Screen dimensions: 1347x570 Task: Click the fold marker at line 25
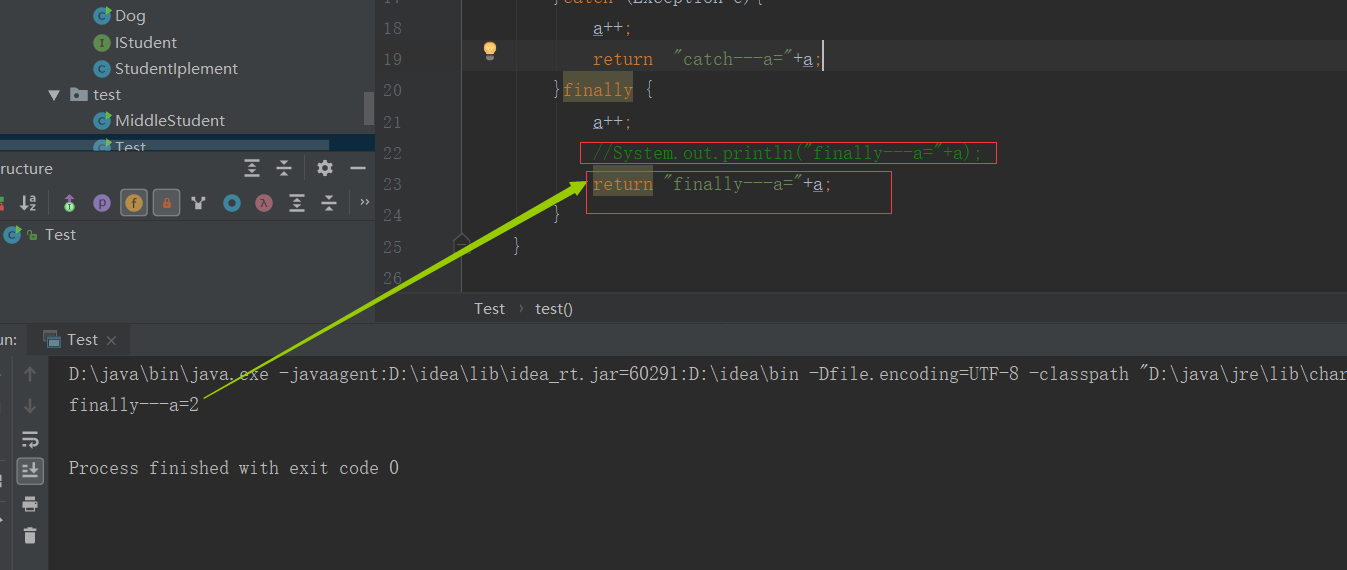tap(461, 245)
